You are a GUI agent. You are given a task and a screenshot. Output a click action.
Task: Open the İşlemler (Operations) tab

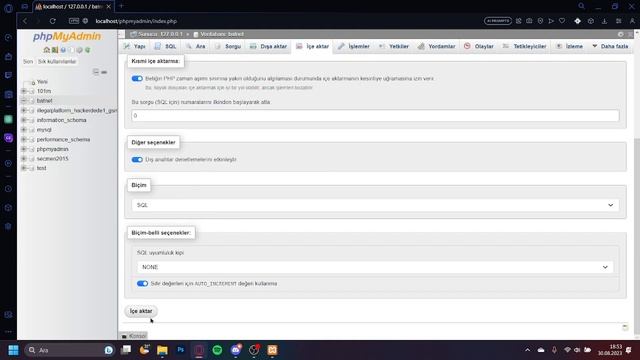pos(354,47)
